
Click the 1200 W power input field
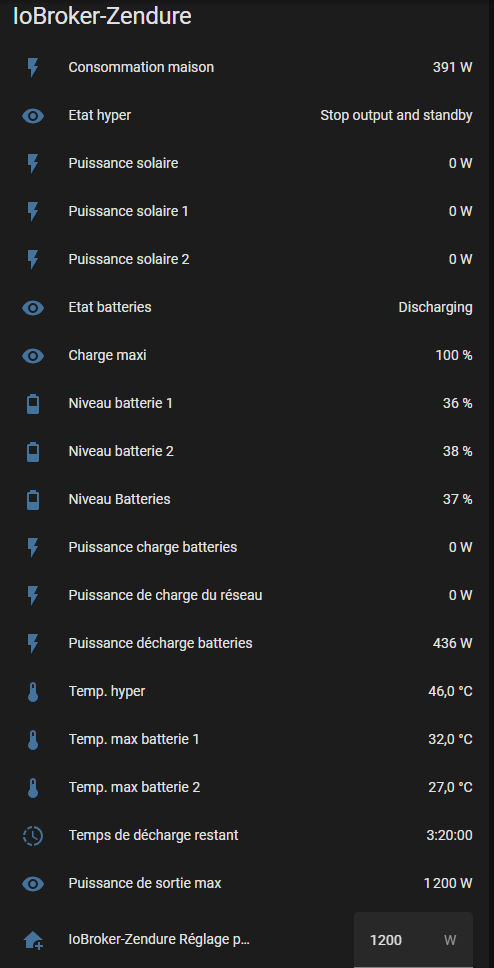(413, 940)
